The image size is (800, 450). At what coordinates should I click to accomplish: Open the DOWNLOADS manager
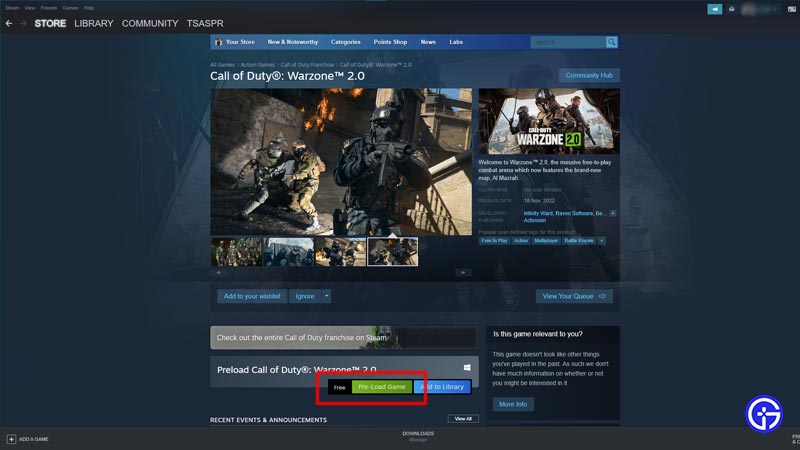[x=418, y=436]
